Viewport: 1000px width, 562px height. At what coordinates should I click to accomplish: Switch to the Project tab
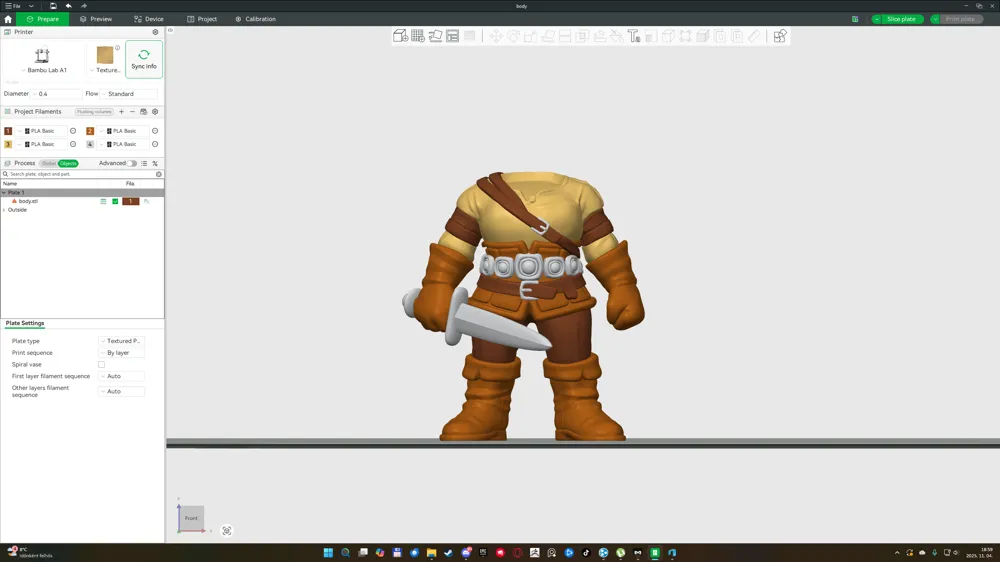pos(202,19)
